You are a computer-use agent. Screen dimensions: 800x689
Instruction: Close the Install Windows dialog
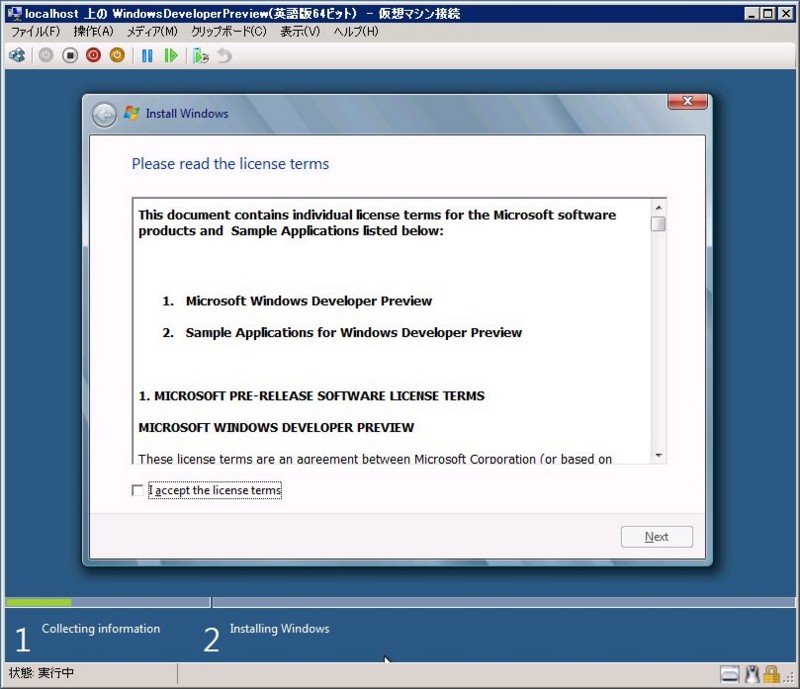pyautogui.click(x=687, y=101)
